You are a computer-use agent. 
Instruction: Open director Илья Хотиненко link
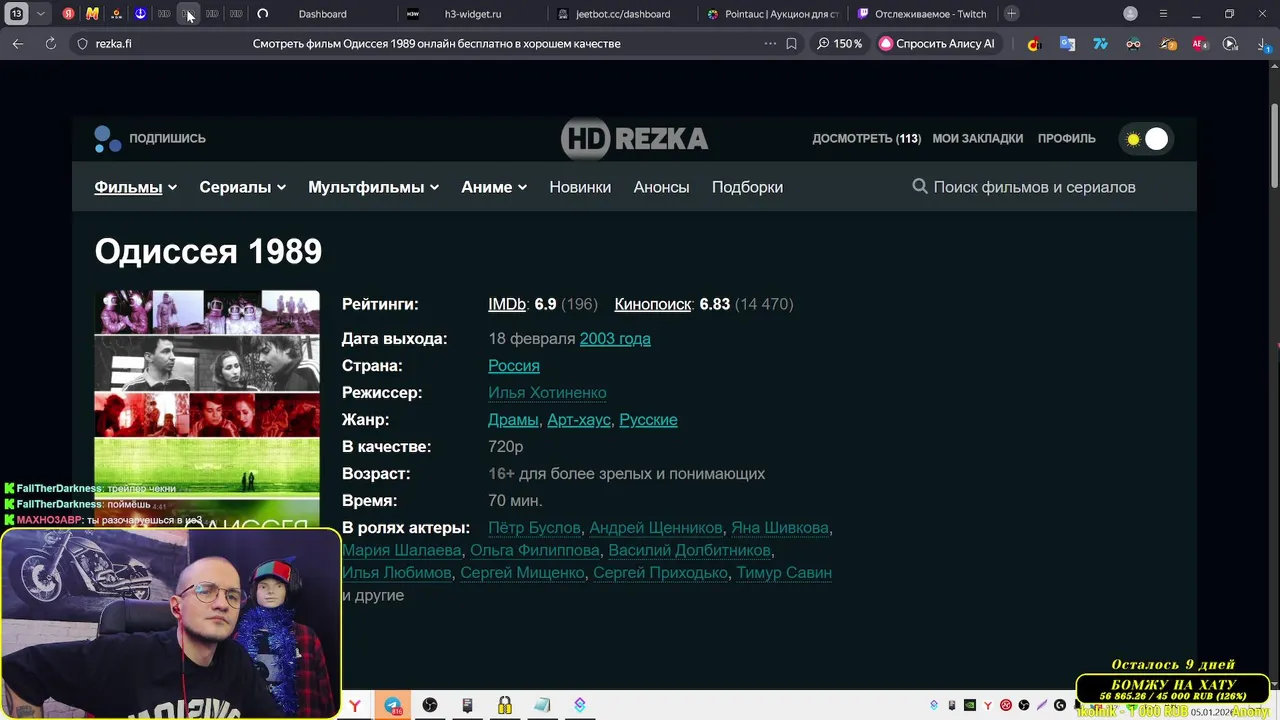tap(547, 393)
